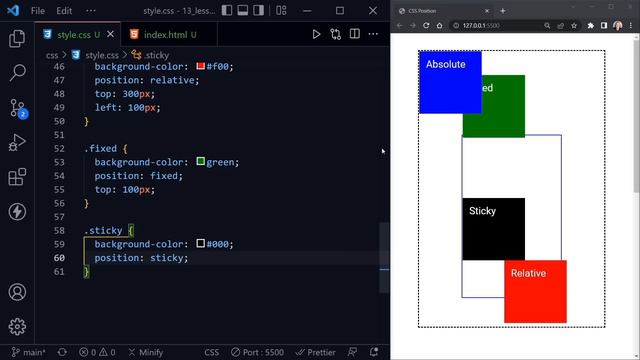Open the Accounts menu icon

click(x=17, y=292)
